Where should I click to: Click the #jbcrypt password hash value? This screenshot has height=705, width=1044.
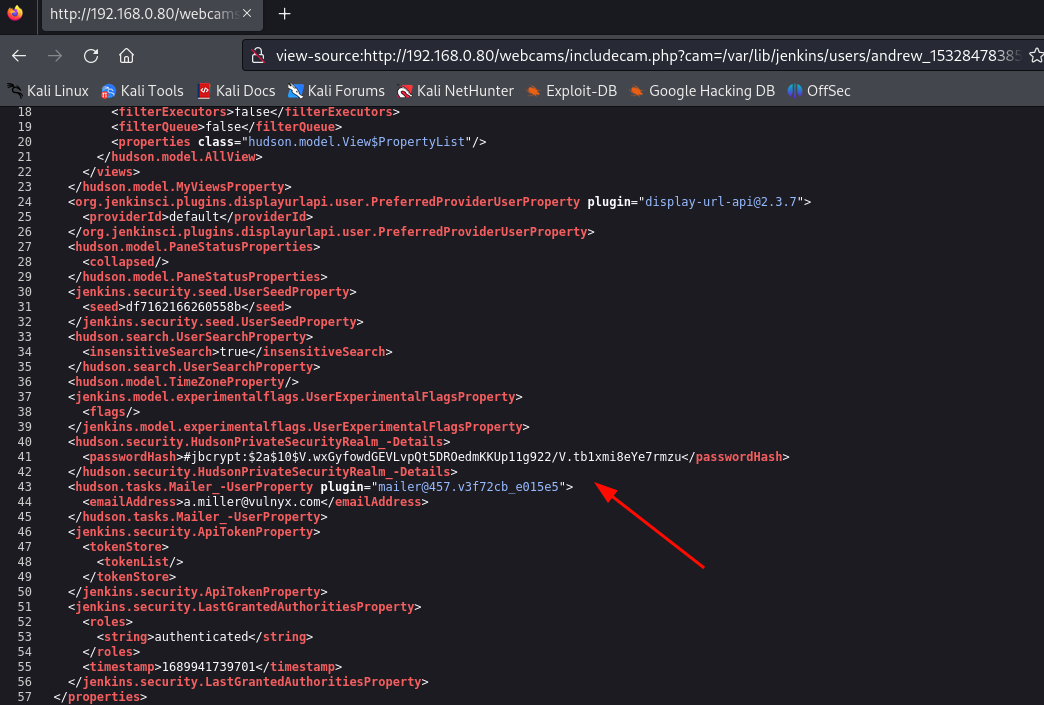coord(432,457)
